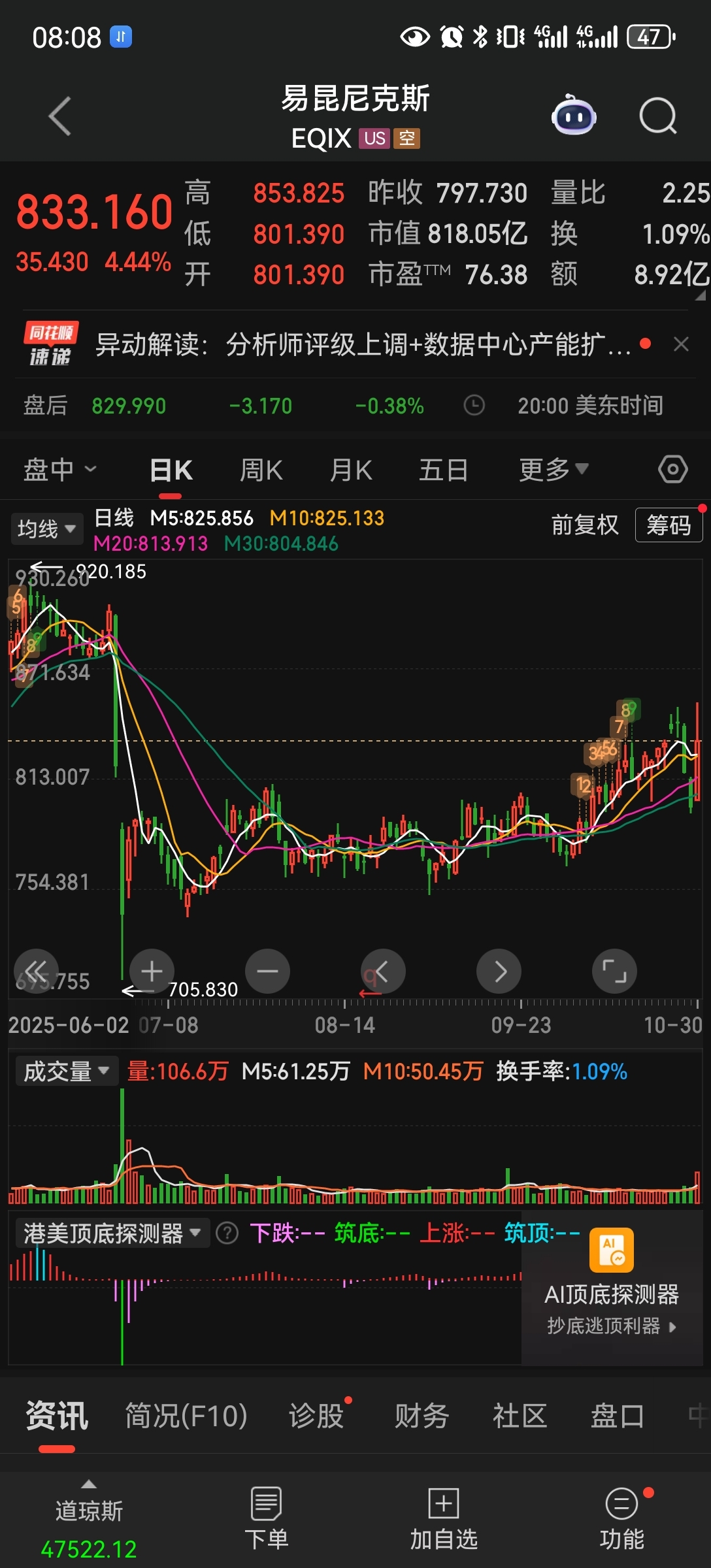Expand chart to fullscreen landscape

[x=614, y=971]
